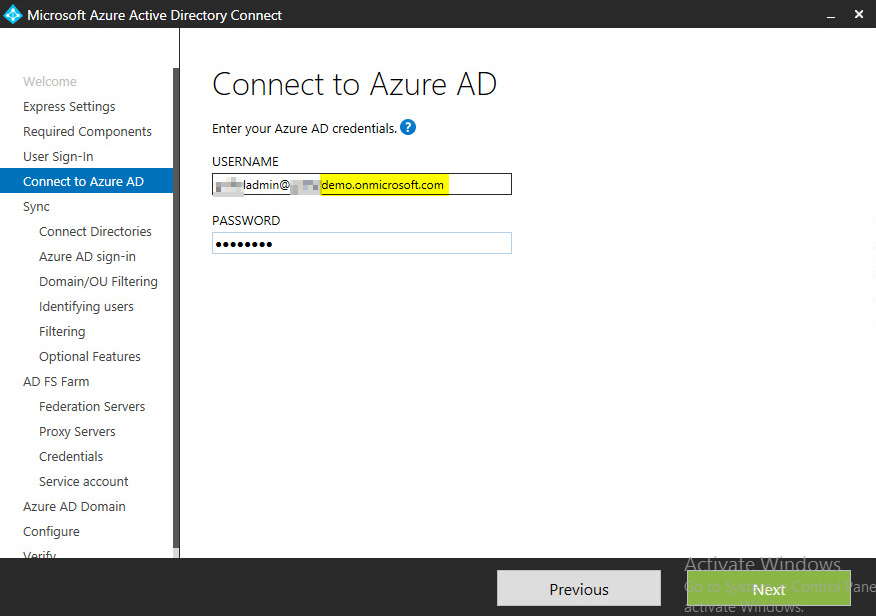Image resolution: width=876 pixels, height=616 pixels.
Task: Click the sidebar vertical scrollbar
Action: [176, 300]
